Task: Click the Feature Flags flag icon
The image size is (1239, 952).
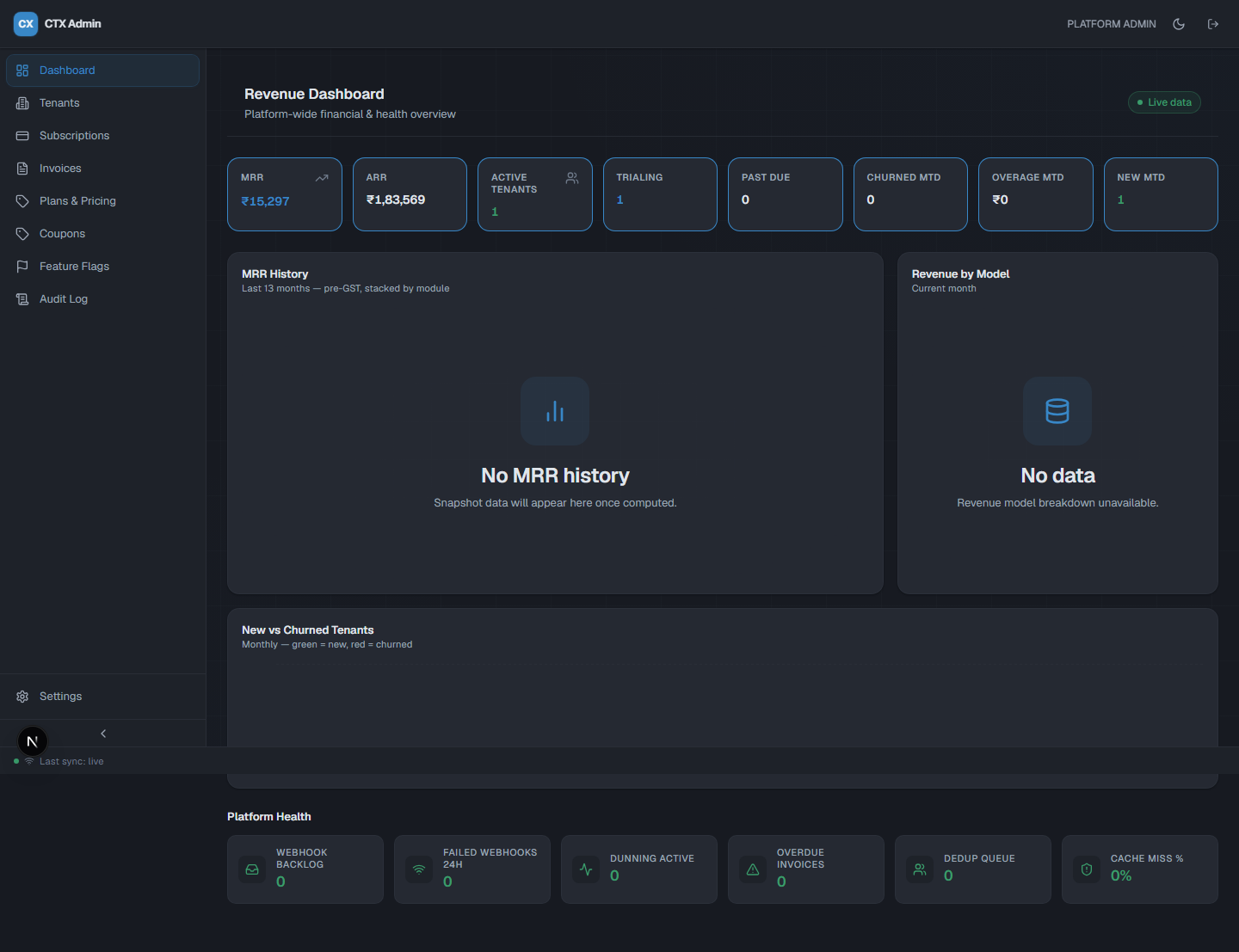Action: 22,267
